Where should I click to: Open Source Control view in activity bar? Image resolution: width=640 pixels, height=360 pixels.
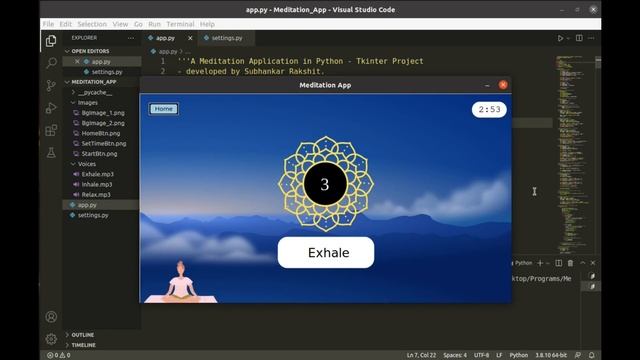coord(51,85)
